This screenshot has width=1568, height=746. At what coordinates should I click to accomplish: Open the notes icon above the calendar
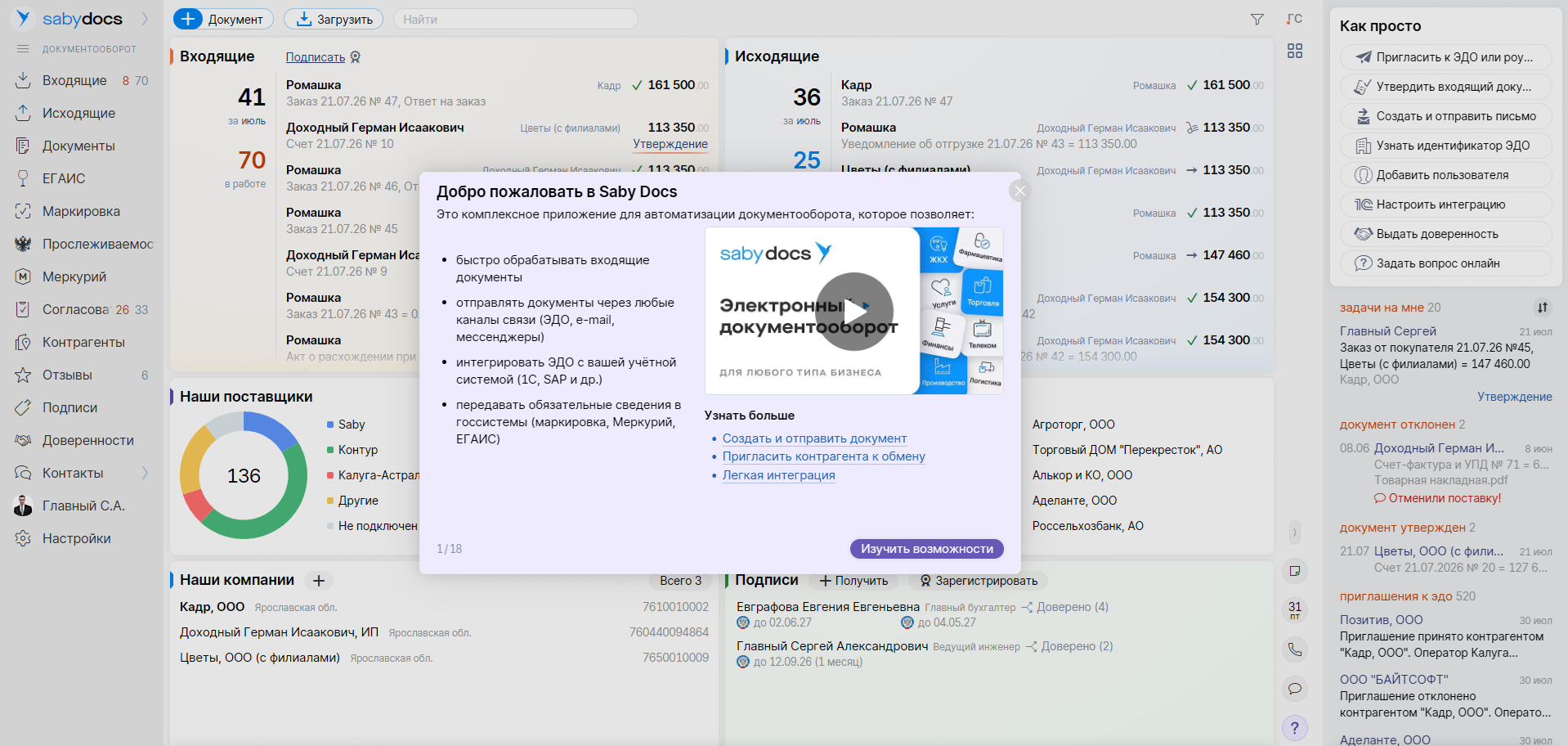coord(1295,571)
